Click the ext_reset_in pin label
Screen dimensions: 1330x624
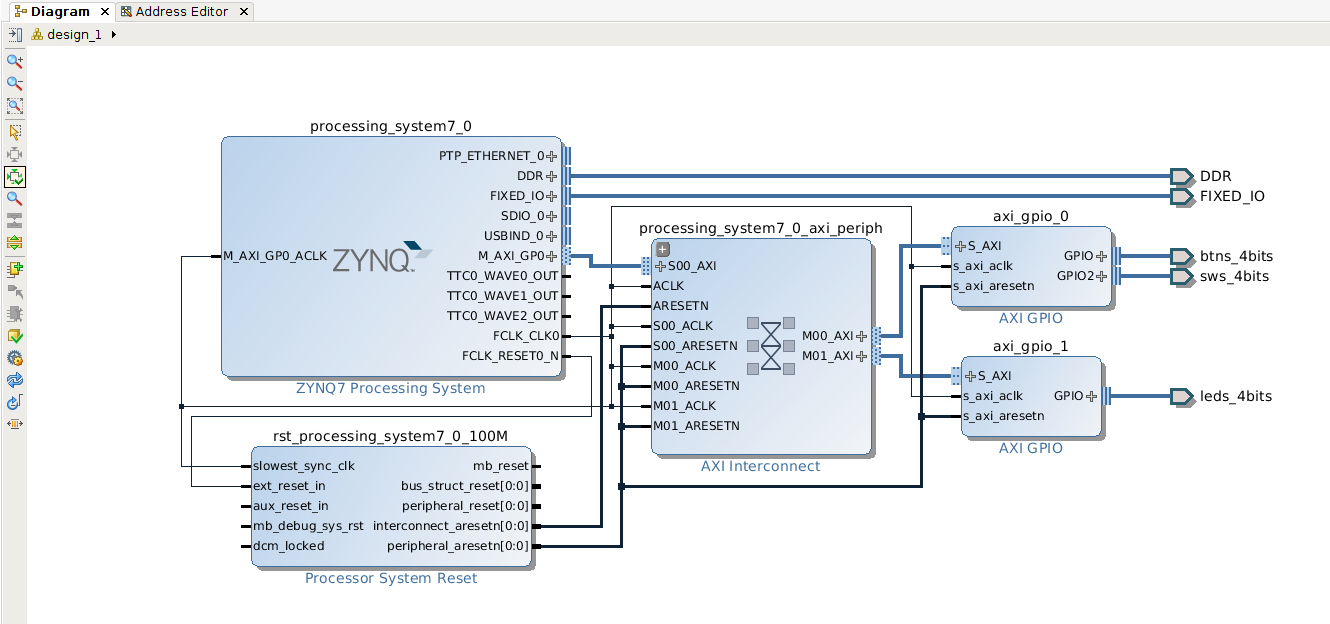[x=289, y=486]
